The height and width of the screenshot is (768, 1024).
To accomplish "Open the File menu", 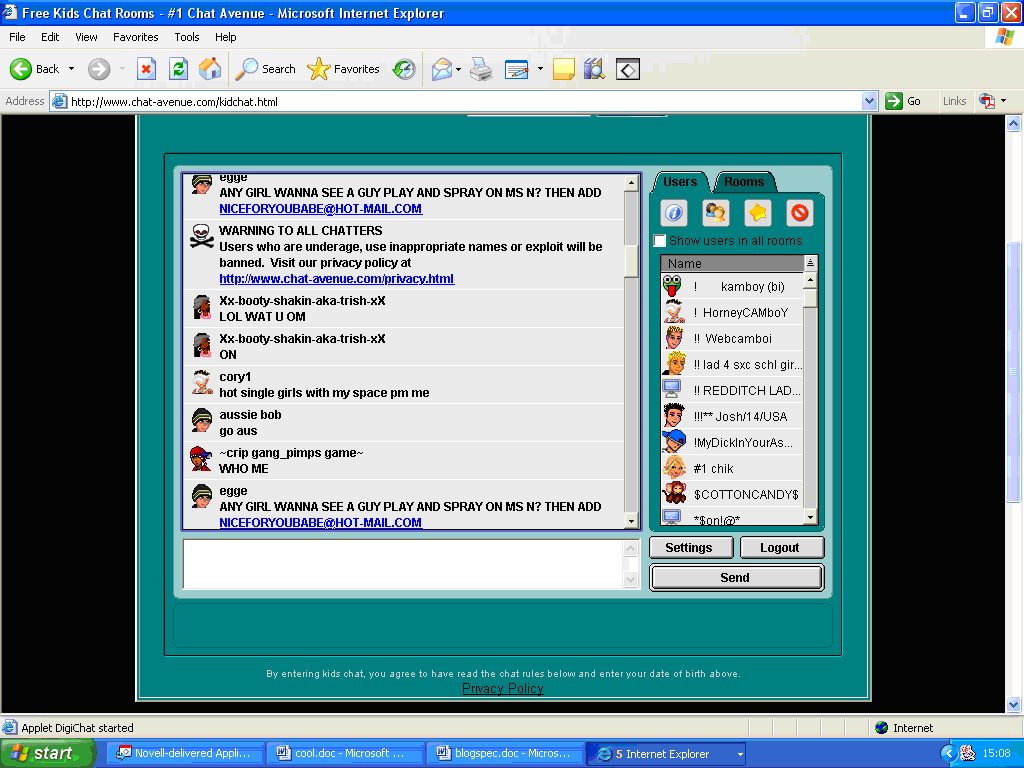I will click(x=18, y=37).
